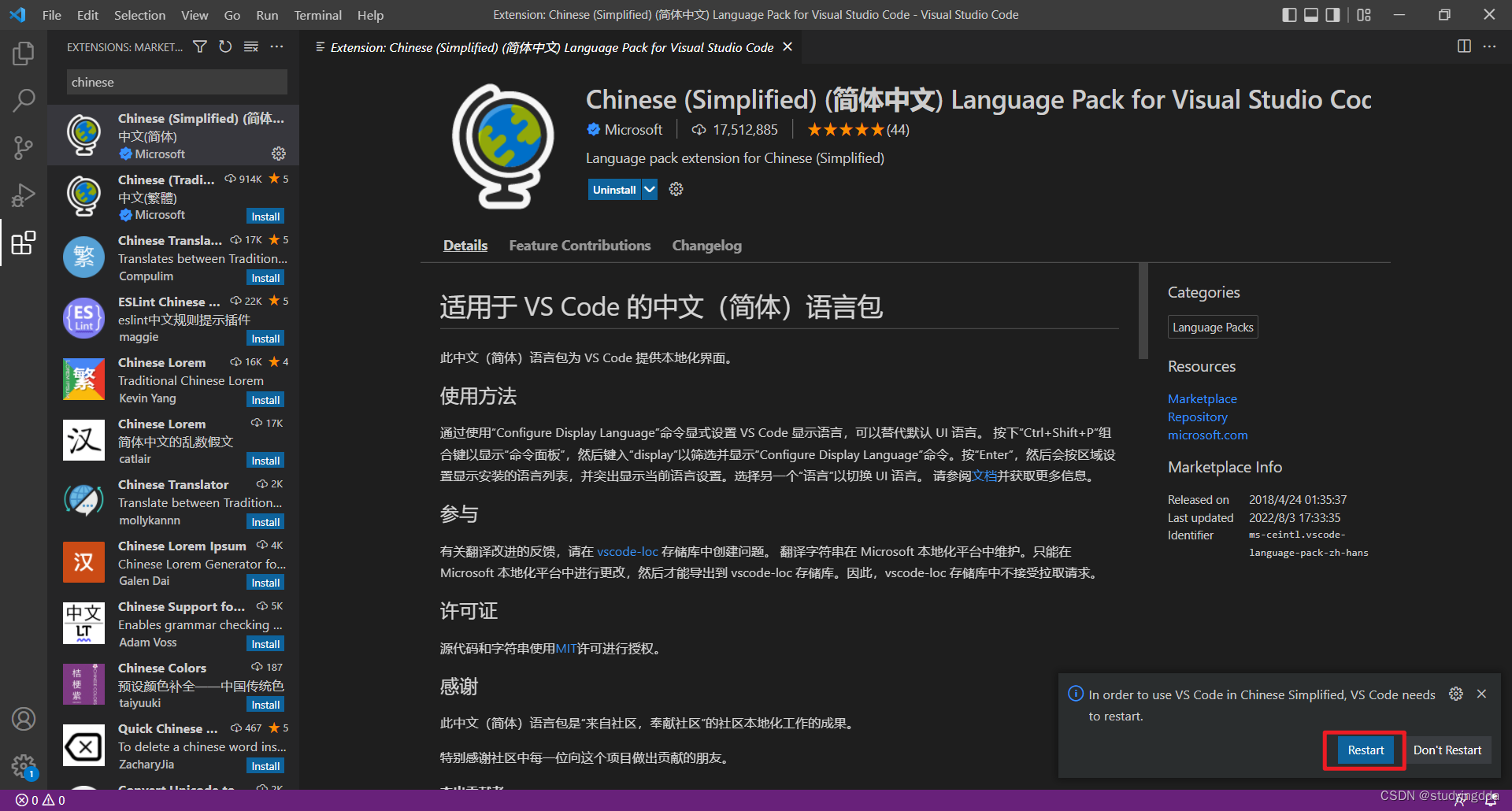Filter extensions with the funnel icon

(200, 47)
